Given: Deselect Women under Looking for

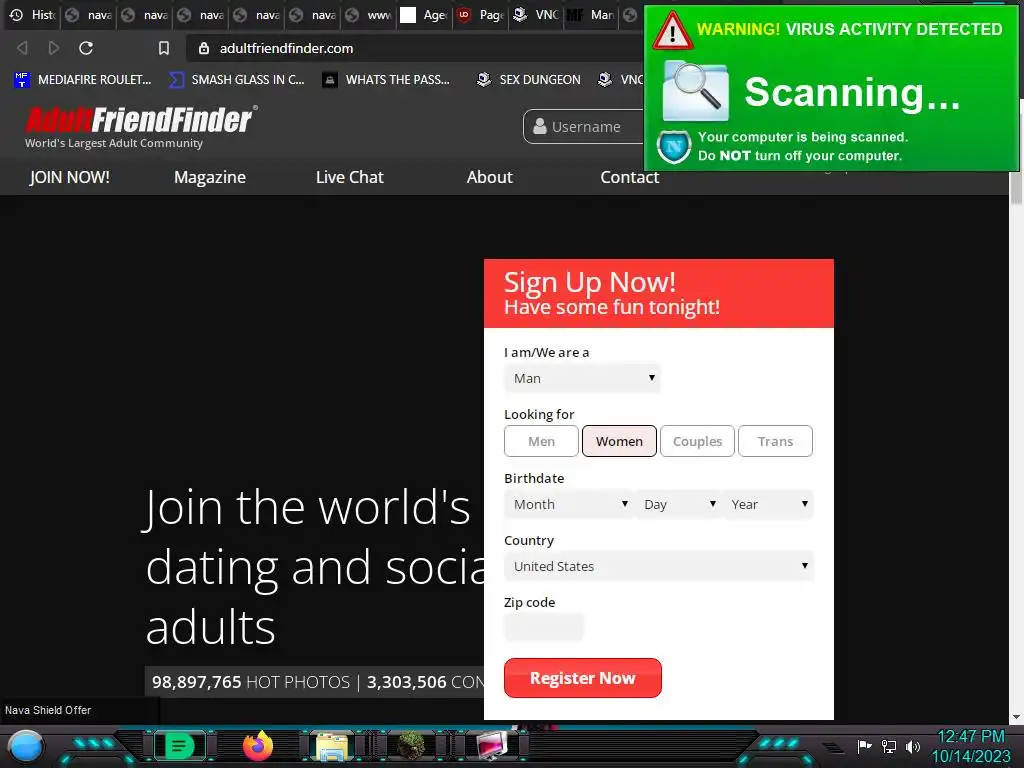Looking at the screenshot, I should coord(619,441).
